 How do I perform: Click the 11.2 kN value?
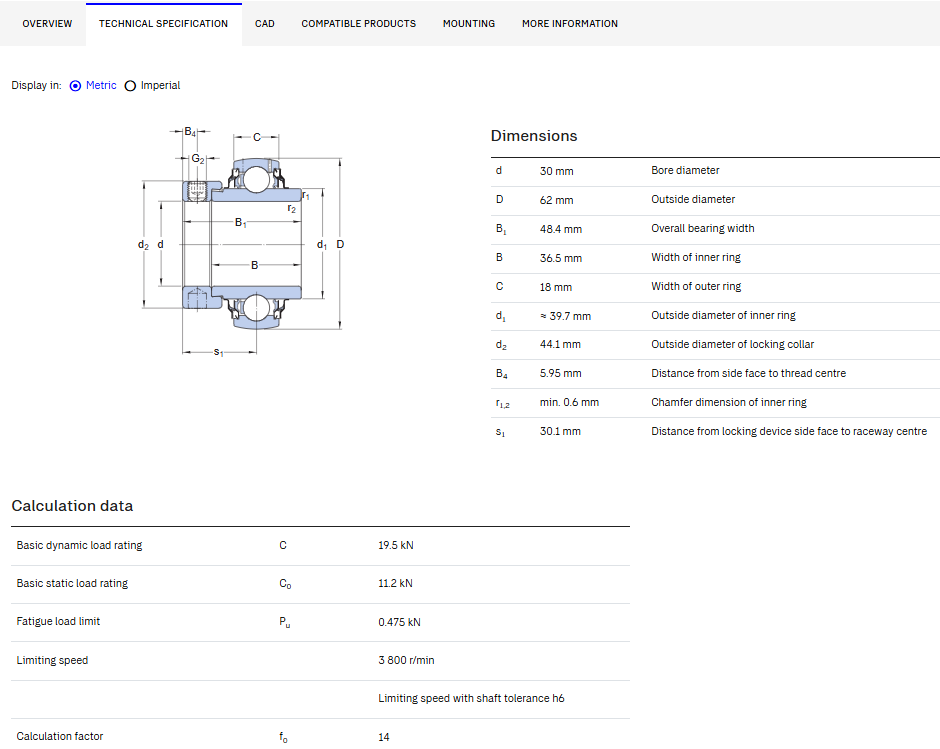[x=395, y=583]
